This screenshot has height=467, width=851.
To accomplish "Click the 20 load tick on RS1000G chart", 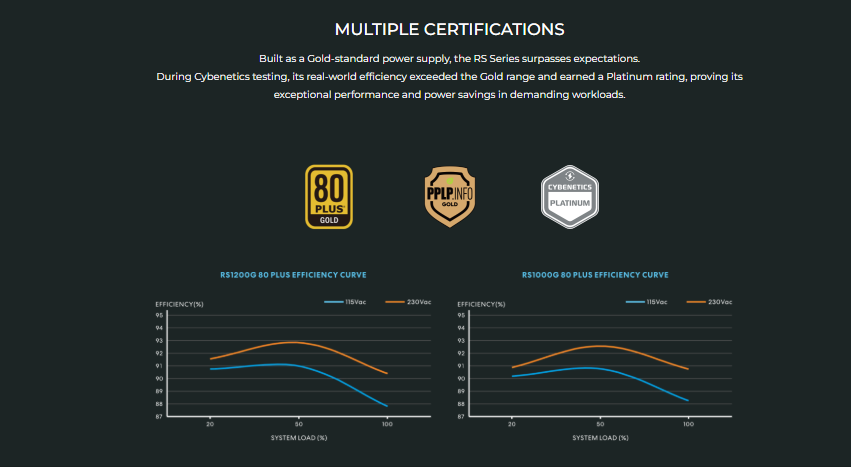I will click(511, 425).
